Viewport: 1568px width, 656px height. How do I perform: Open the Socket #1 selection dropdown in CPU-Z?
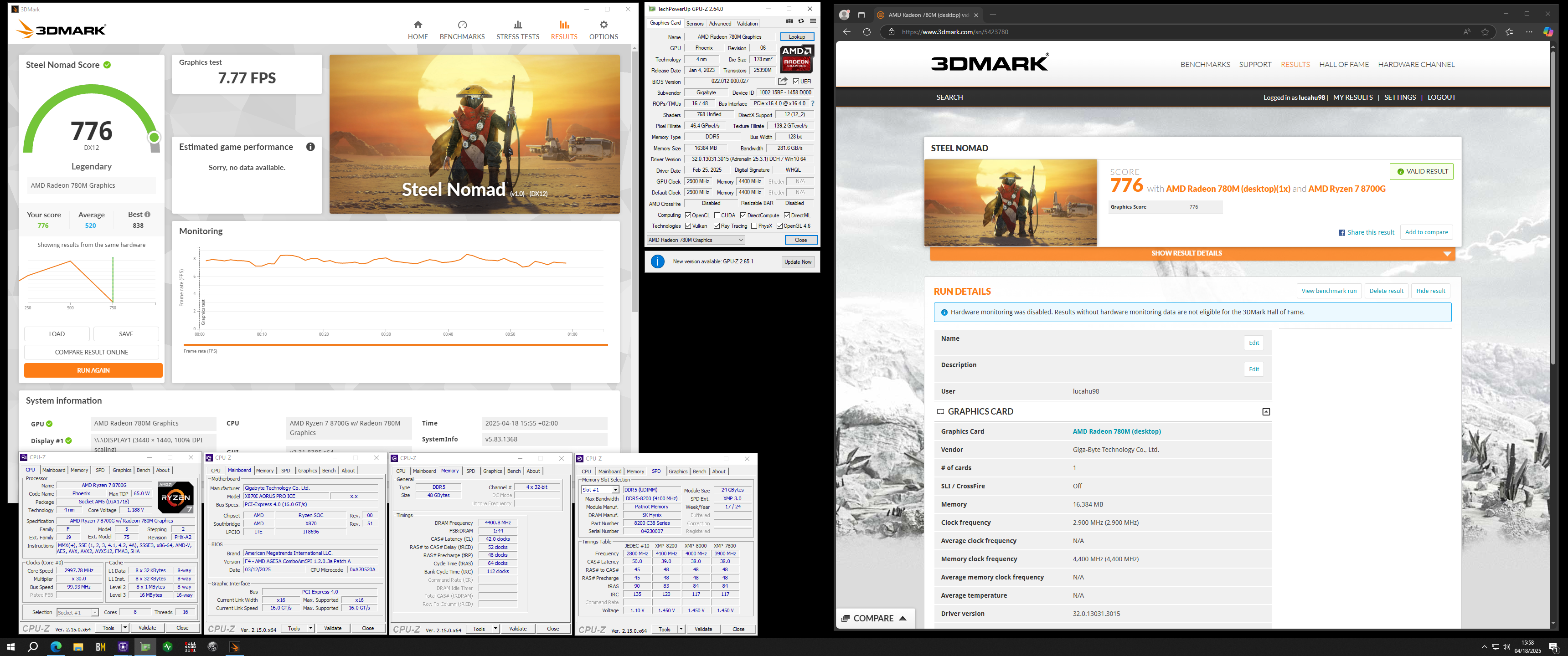click(77, 612)
